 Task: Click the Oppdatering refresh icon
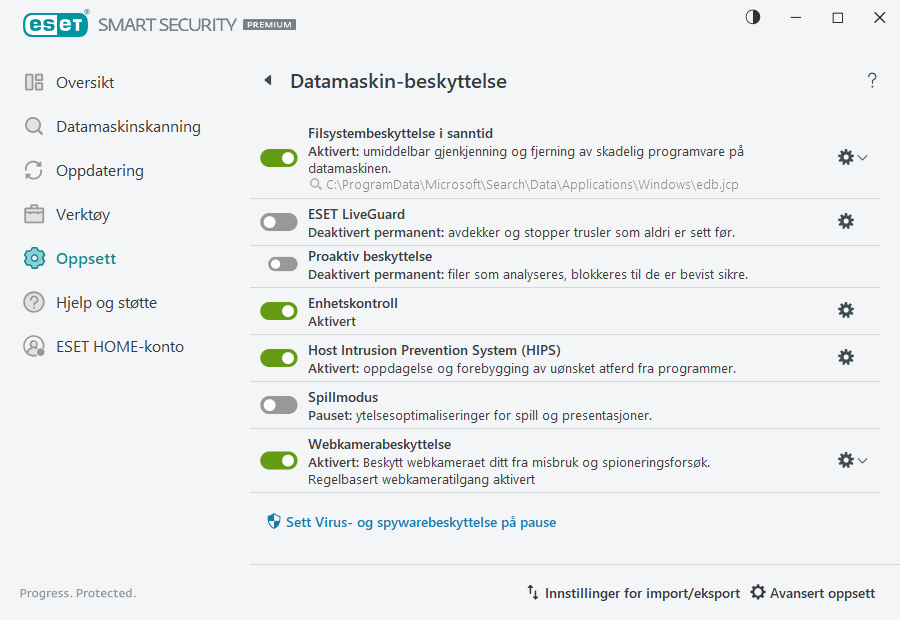coord(33,171)
